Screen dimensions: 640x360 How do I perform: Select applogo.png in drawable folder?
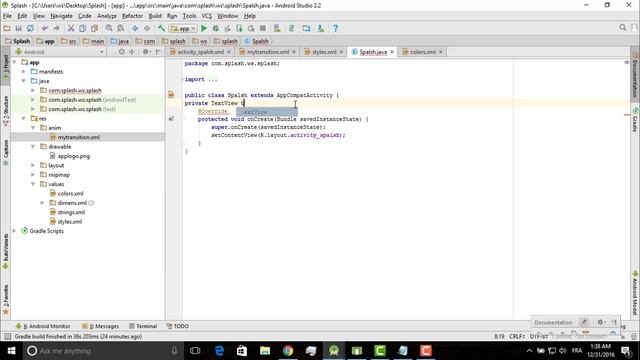click(x=69, y=156)
